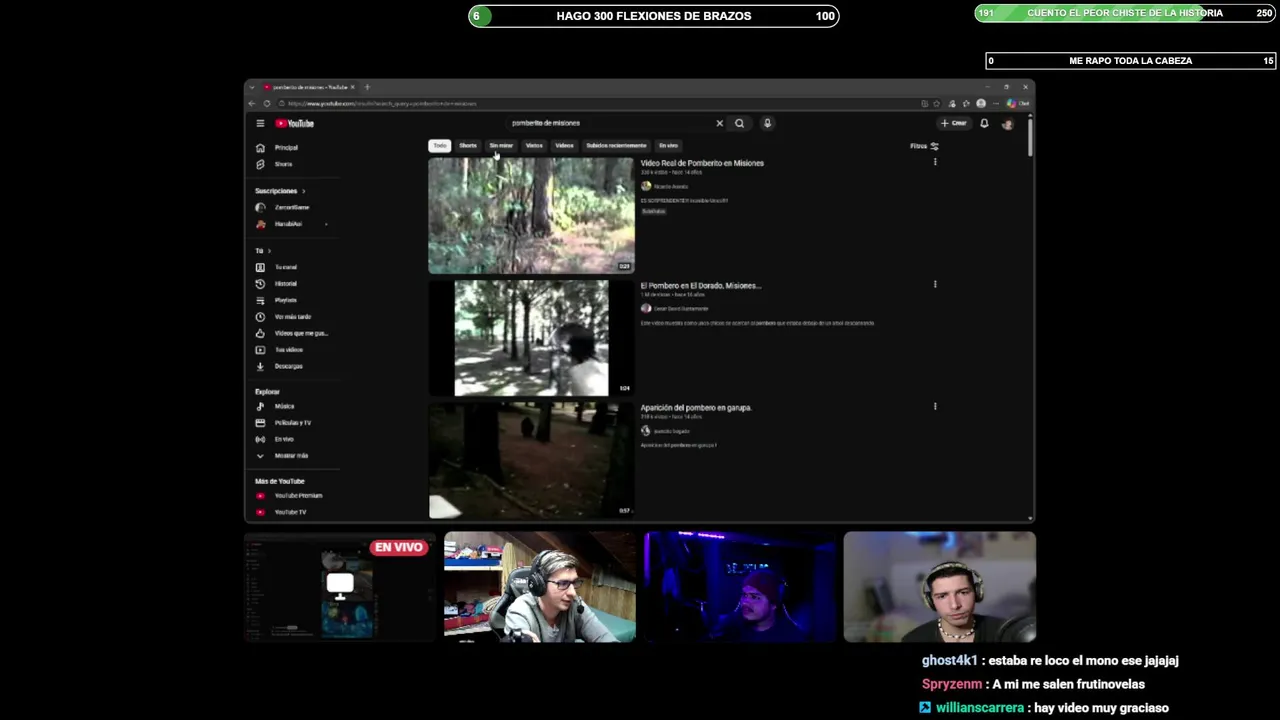Open second video thumbnail, 1:24 long

coord(531,338)
